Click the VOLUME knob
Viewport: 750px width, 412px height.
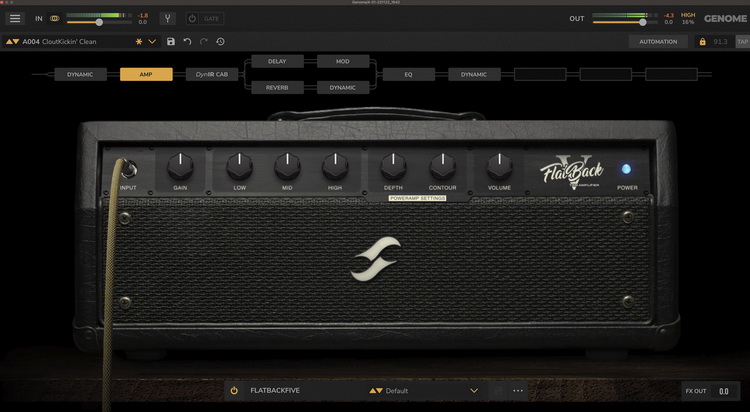point(499,166)
